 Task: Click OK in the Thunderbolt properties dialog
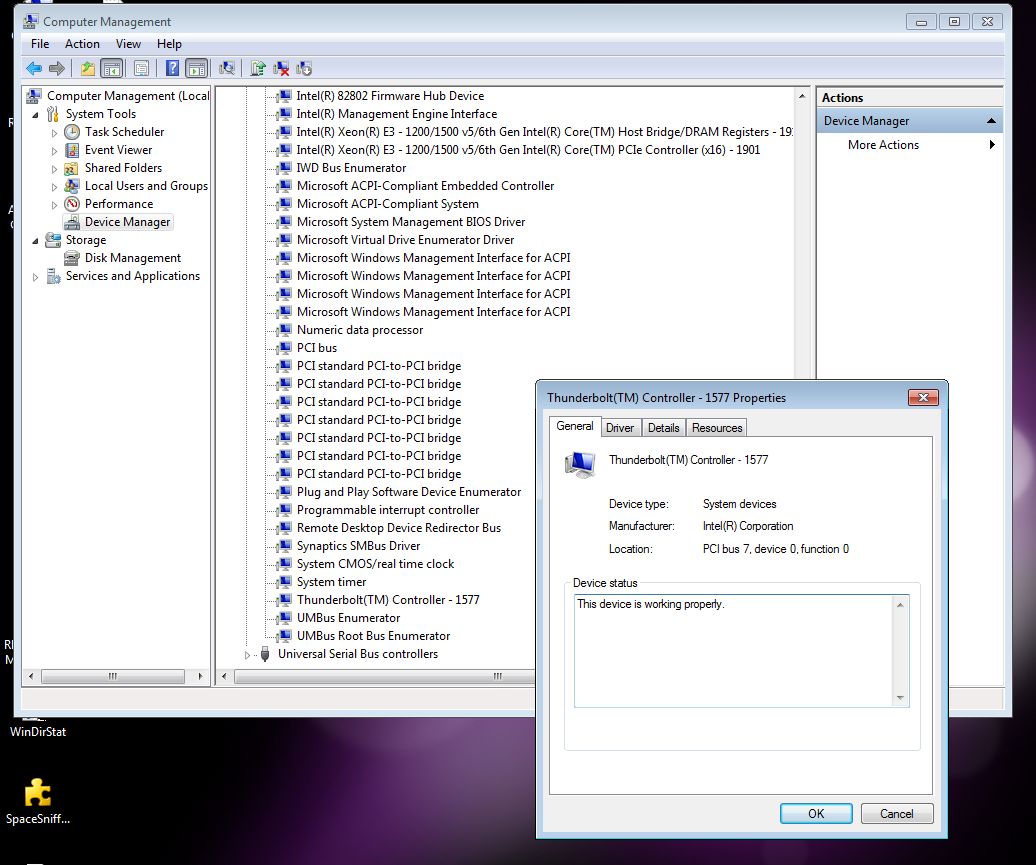815,813
